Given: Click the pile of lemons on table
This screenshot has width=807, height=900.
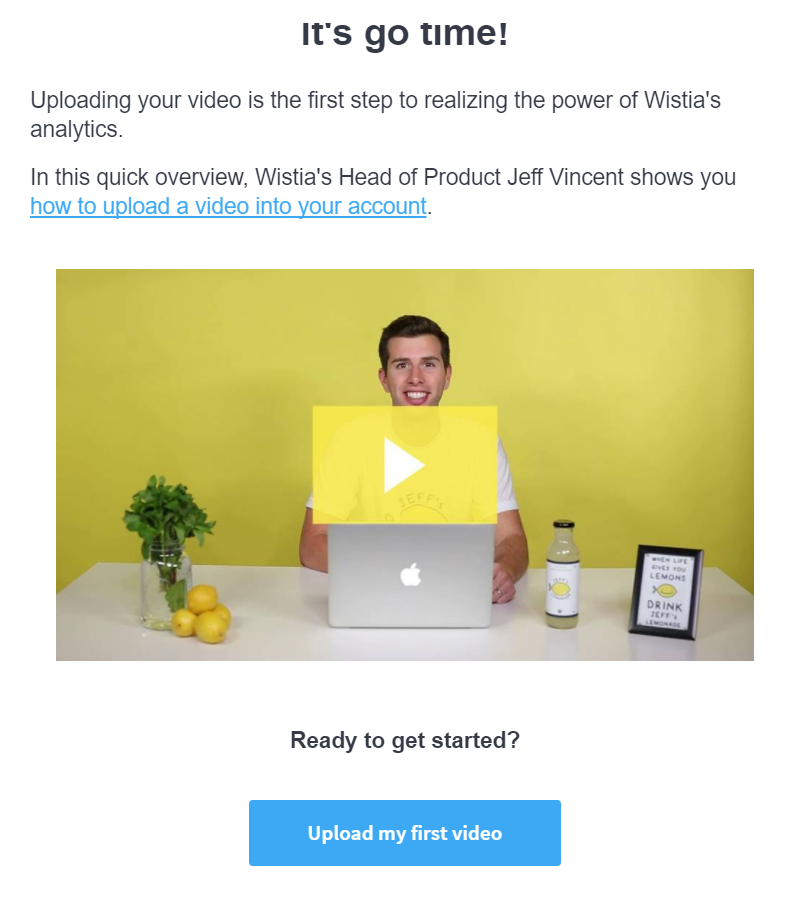Looking at the screenshot, I should [x=201, y=614].
